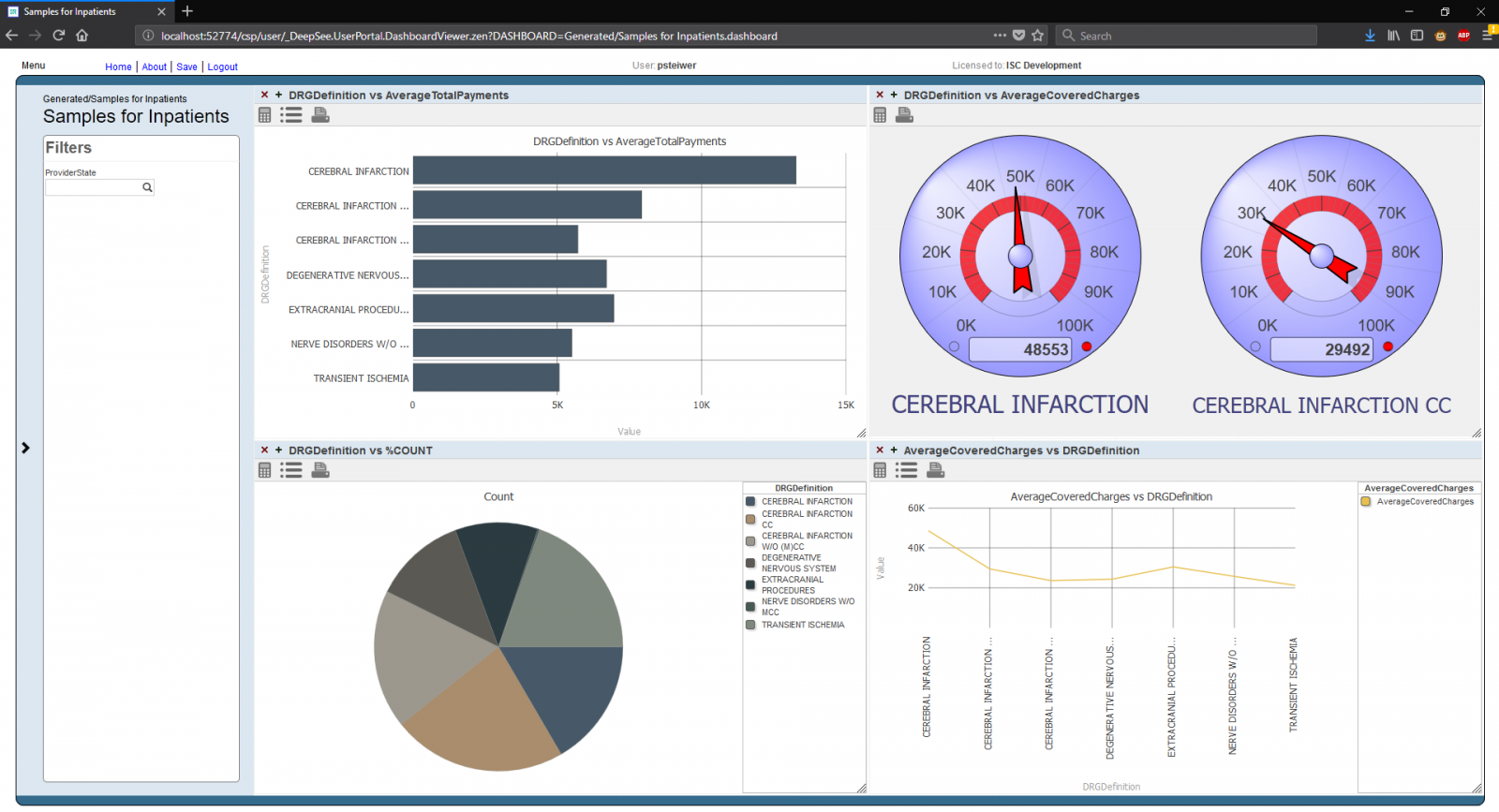
Task: Print the DRGDefinition vs AverageTotalPayments chart
Action: point(320,115)
